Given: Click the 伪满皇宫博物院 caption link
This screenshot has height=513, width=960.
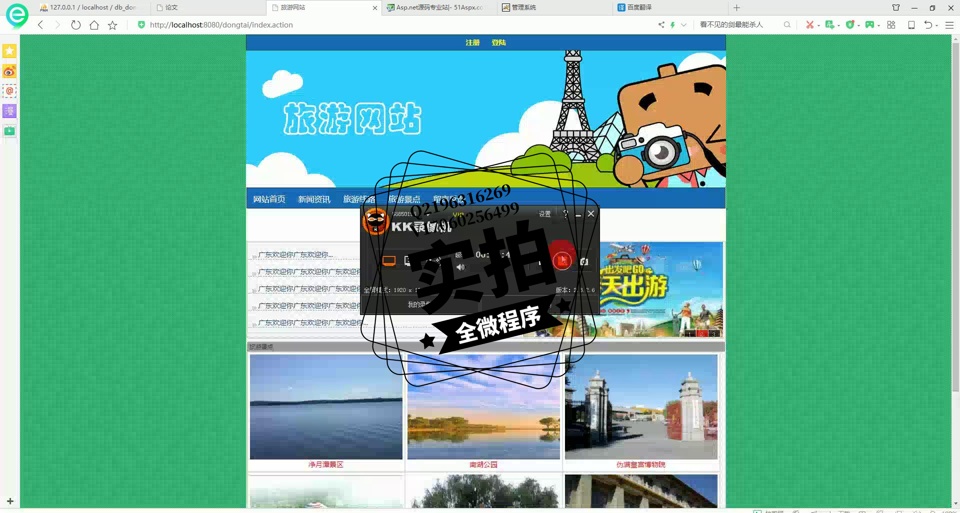Looking at the screenshot, I should click(641, 465).
